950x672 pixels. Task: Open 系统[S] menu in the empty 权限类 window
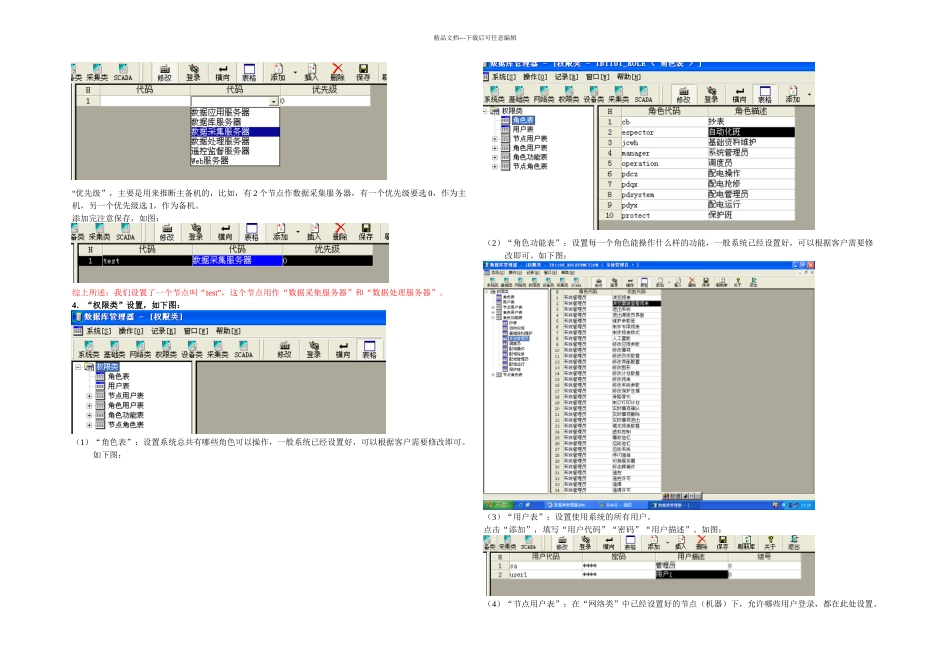tap(99, 331)
